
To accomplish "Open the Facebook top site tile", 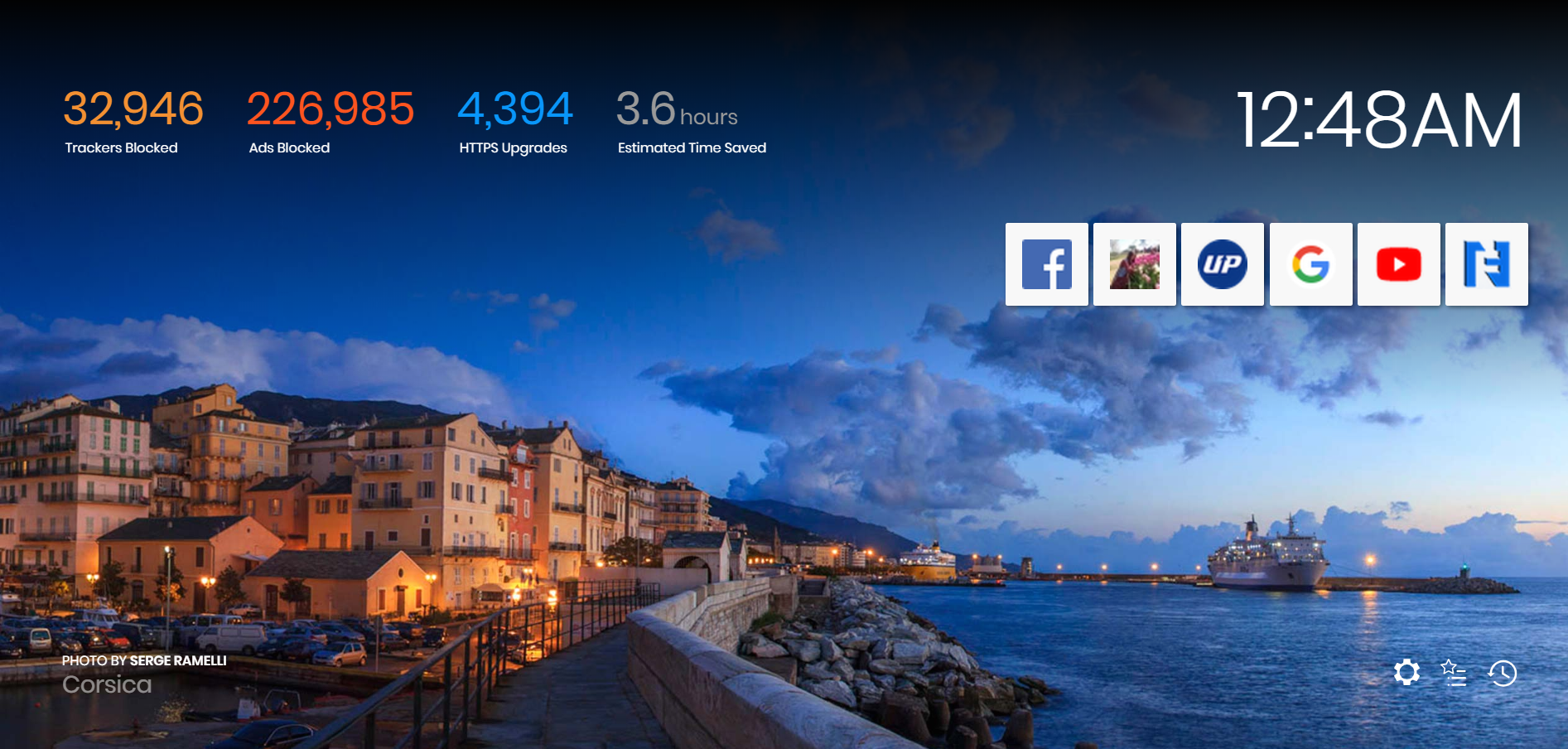I will [1046, 264].
